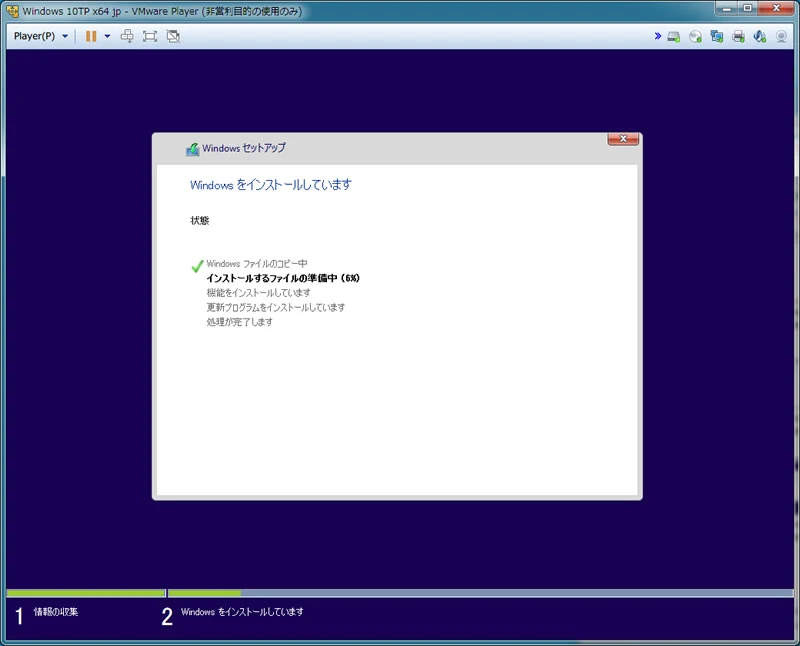Click the step 1 '情報の収集' label

[56, 611]
